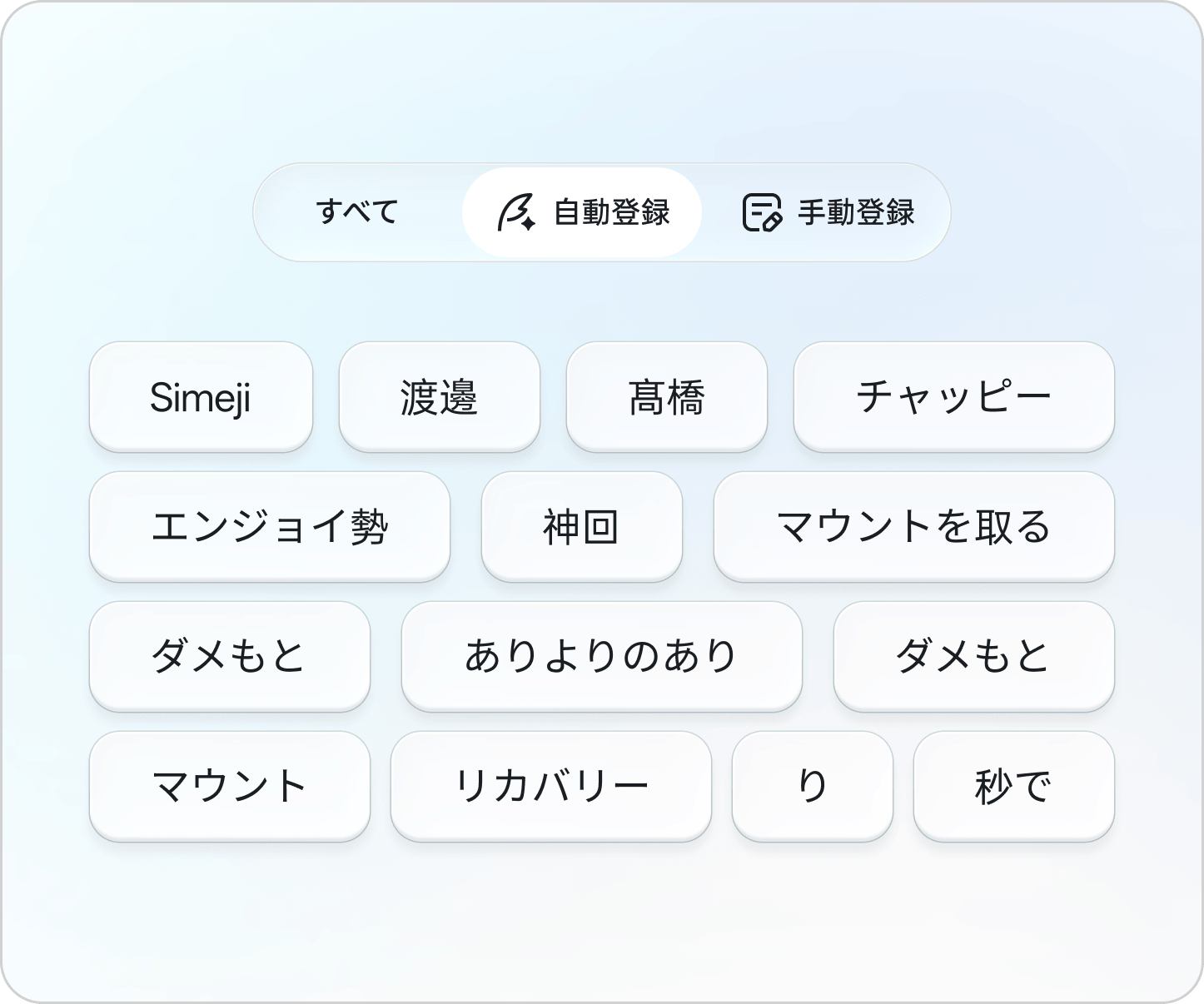Click the ダメもと chip right of ありよりのあり
The image size is (1204, 1004).
tap(974, 657)
